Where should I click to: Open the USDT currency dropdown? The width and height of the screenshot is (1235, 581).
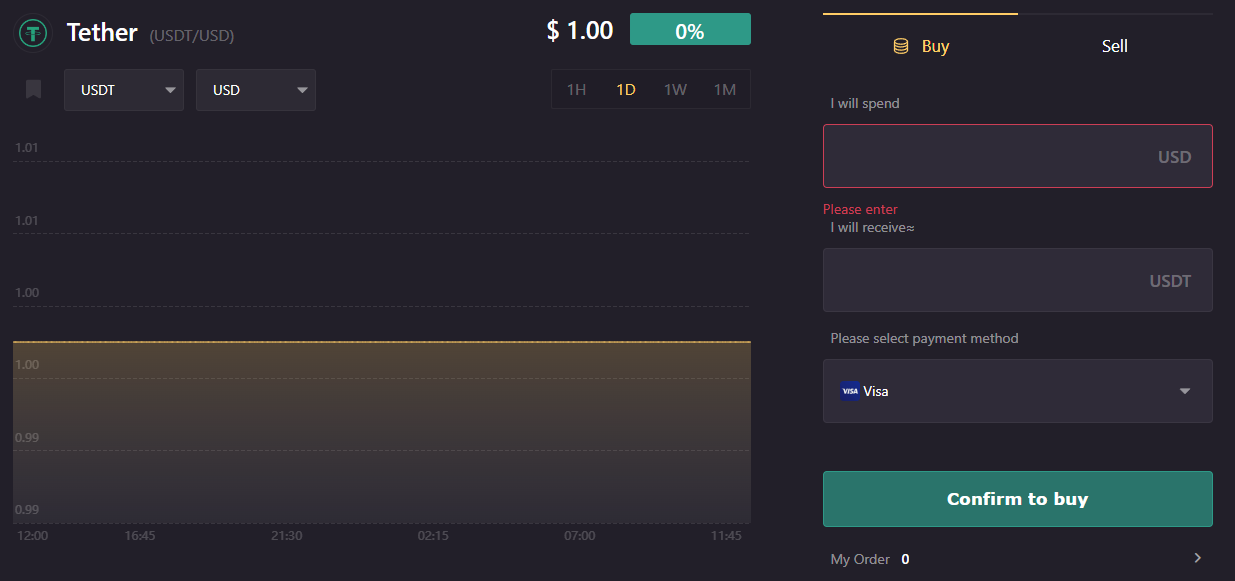tap(124, 90)
